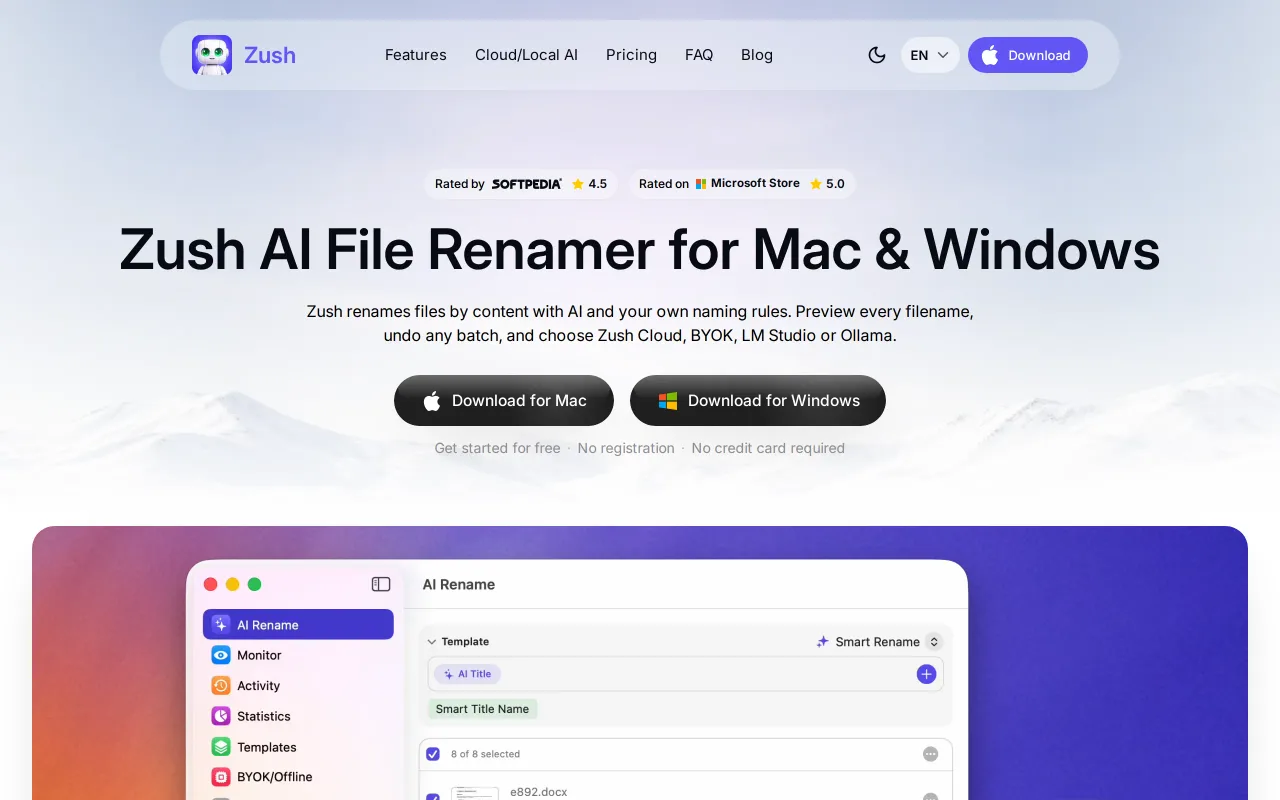
Task: Click Download for Windows button
Action: (758, 400)
